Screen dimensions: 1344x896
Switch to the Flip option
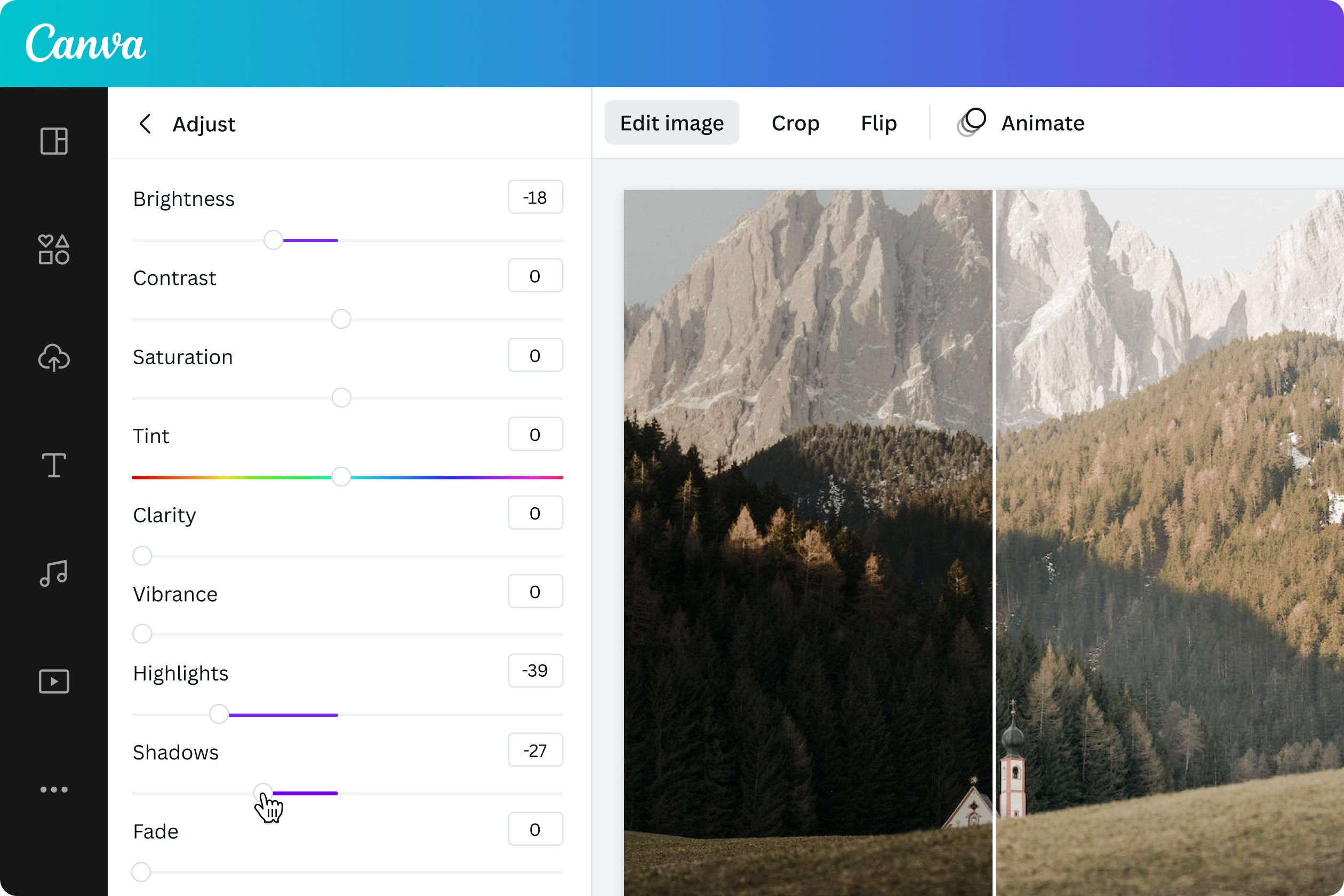[x=878, y=123]
